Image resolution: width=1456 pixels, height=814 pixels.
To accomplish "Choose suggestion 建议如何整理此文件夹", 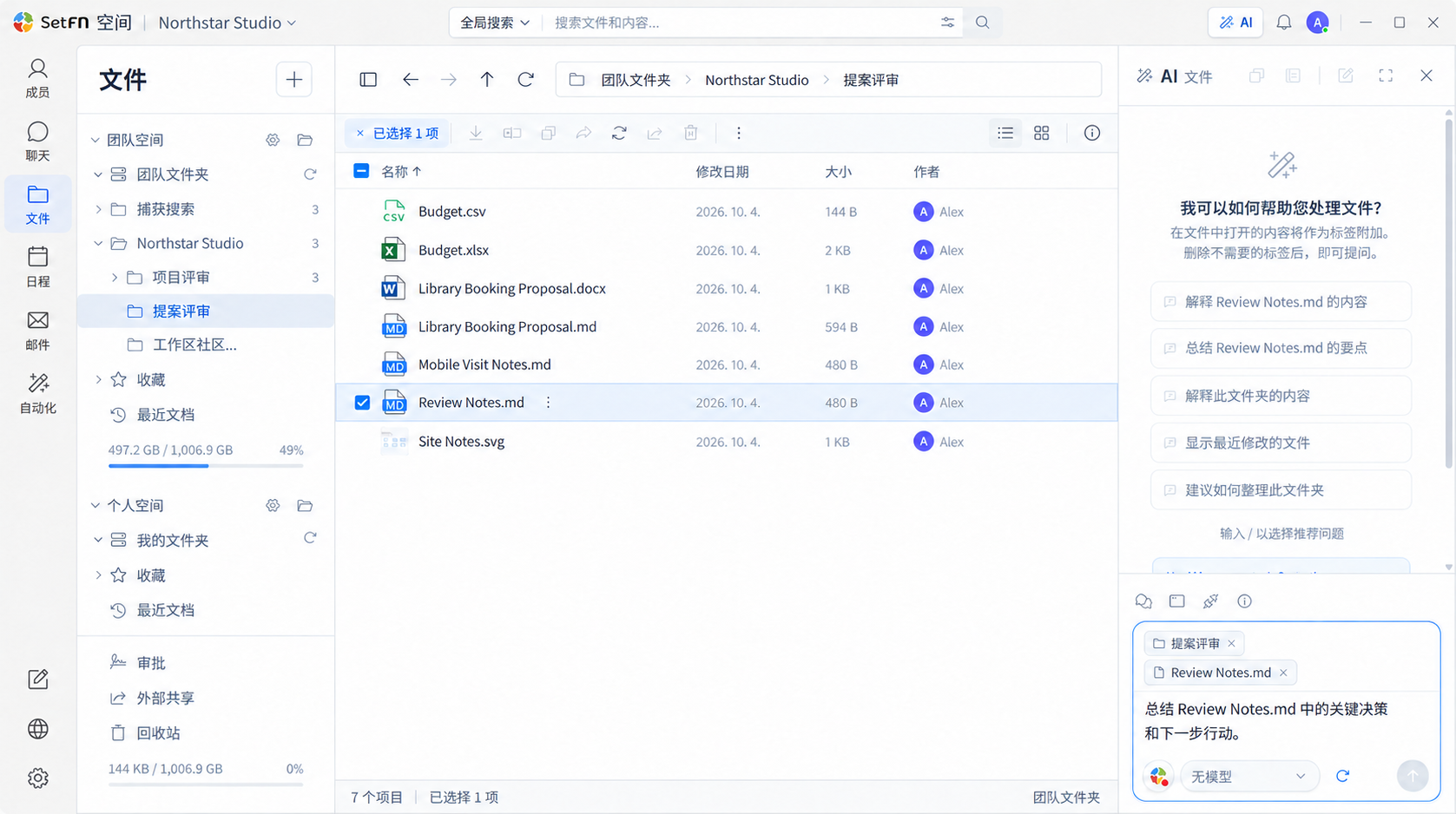I will [1281, 490].
